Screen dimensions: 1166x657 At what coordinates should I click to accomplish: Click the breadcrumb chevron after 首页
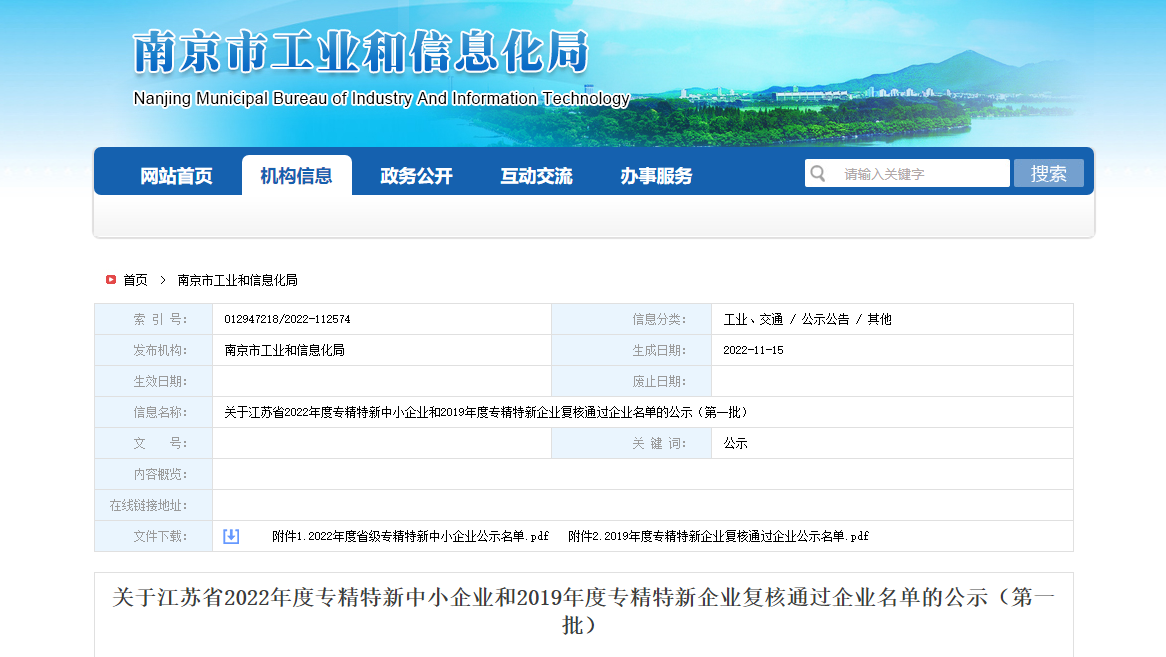pos(162,280)
